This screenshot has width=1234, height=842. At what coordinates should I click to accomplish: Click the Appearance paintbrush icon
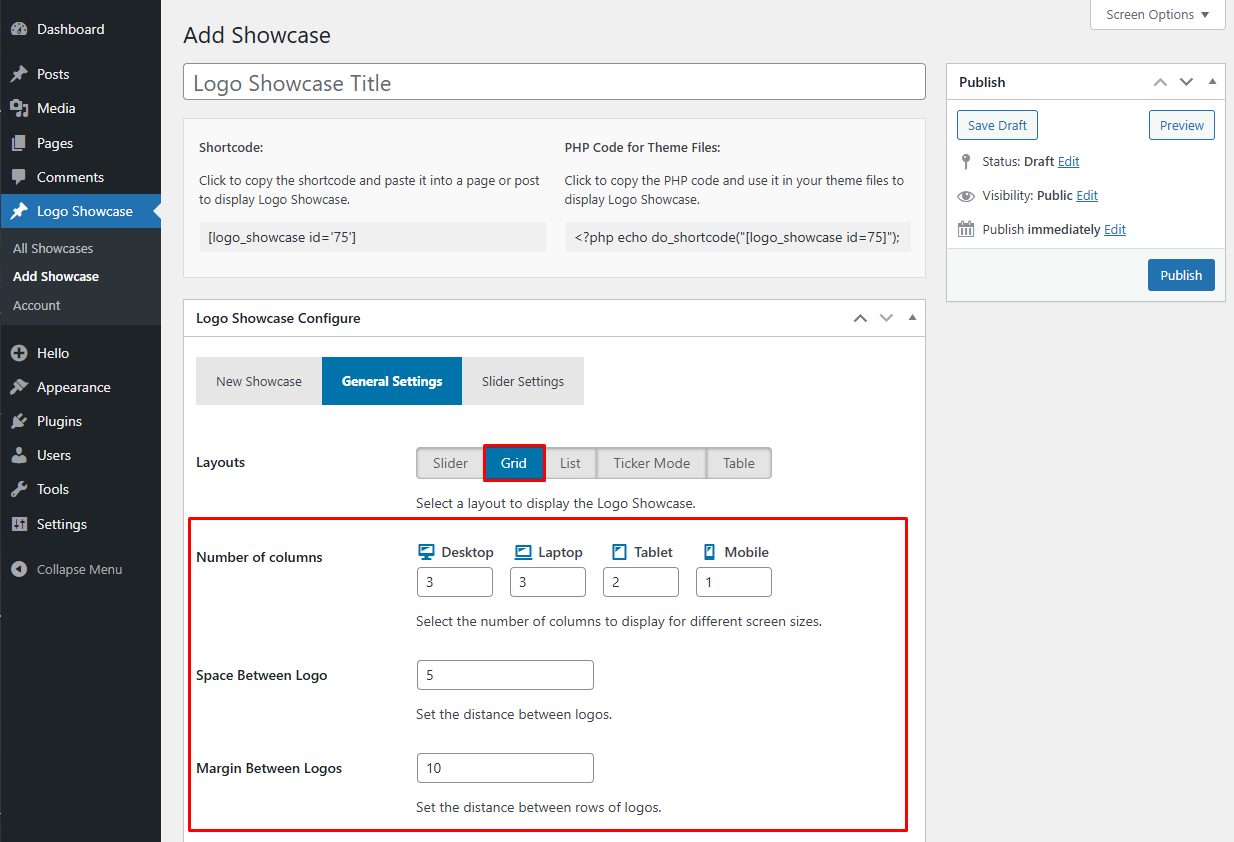pos(18,388)
